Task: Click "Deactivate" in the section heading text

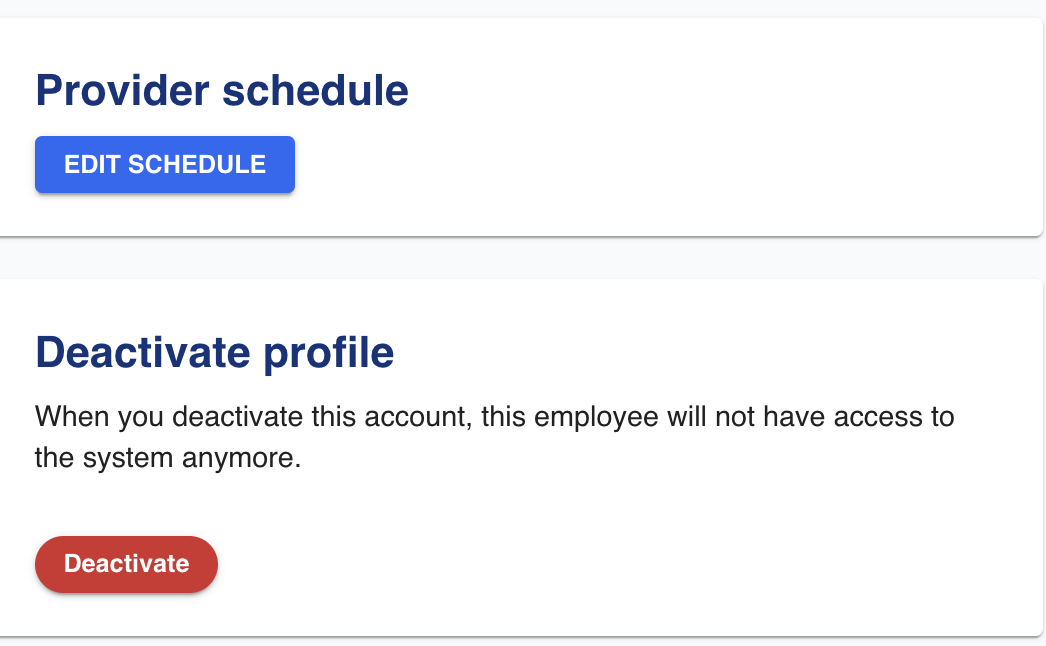Action: pyautogui.click(x=143, y=353)
